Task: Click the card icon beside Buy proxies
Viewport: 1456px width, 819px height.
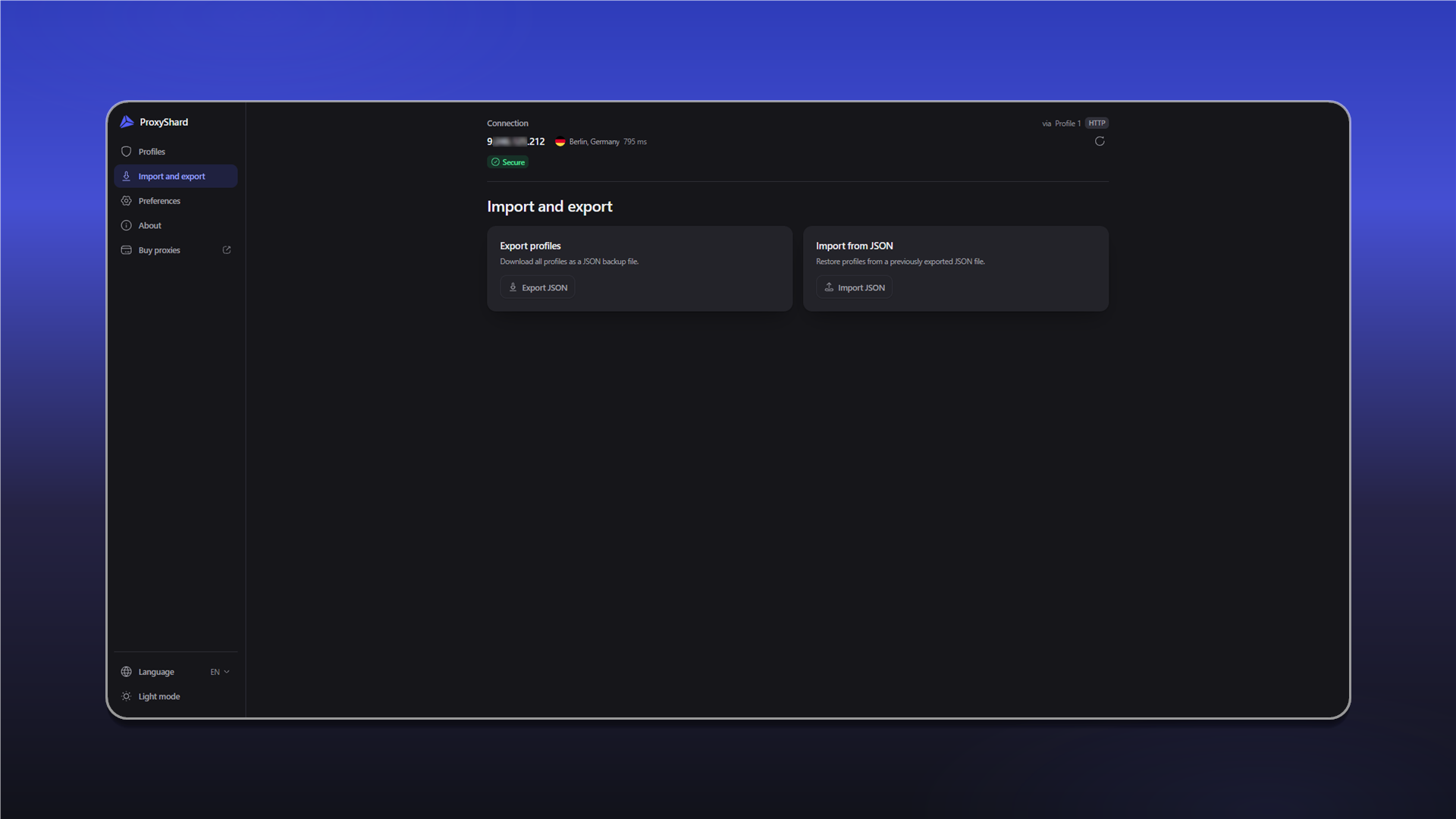Action: click(x=127, y=250)
